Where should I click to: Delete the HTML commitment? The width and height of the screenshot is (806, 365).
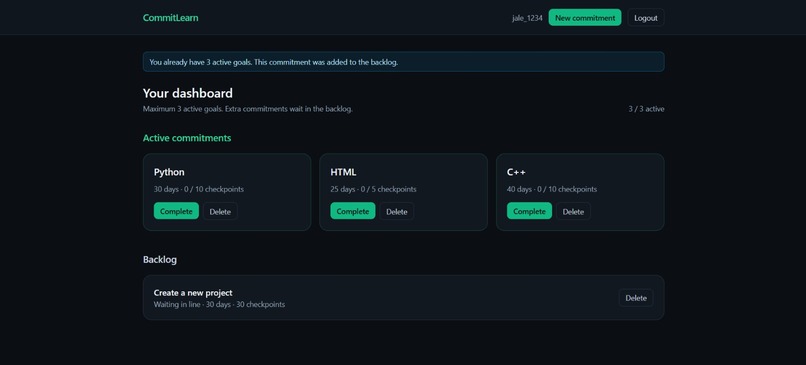[396, 211]
